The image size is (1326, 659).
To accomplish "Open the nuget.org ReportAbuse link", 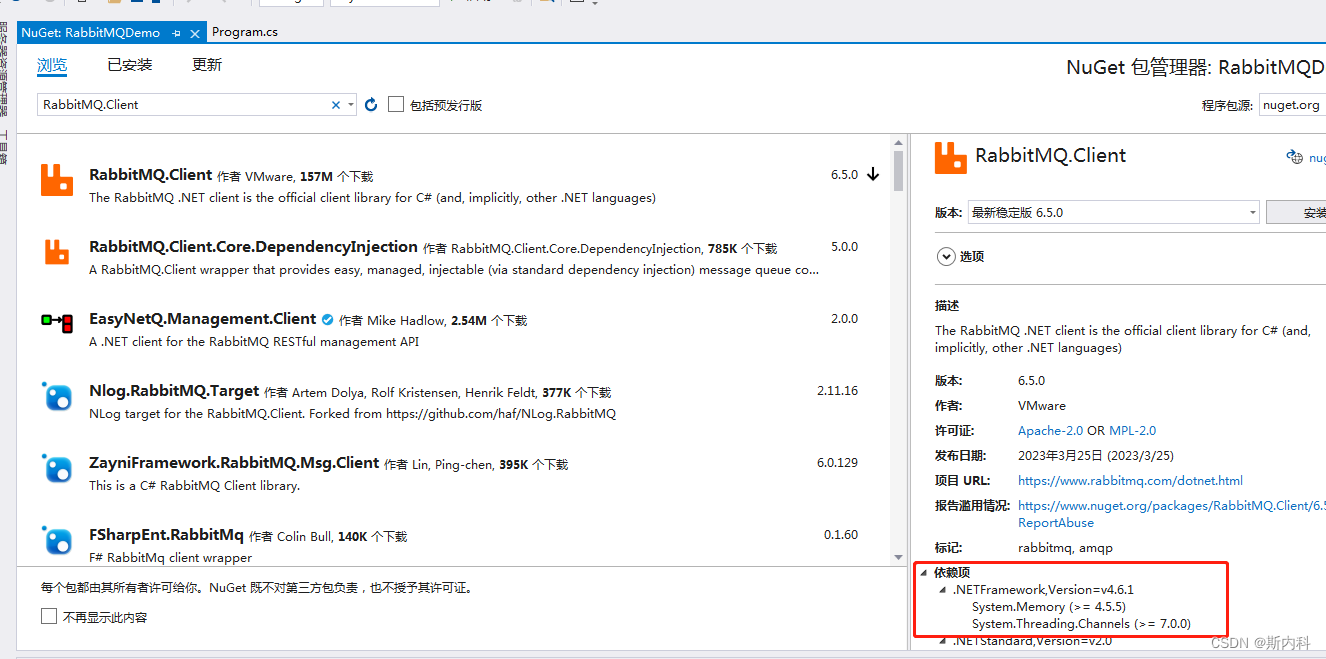I will point(1171,514).
